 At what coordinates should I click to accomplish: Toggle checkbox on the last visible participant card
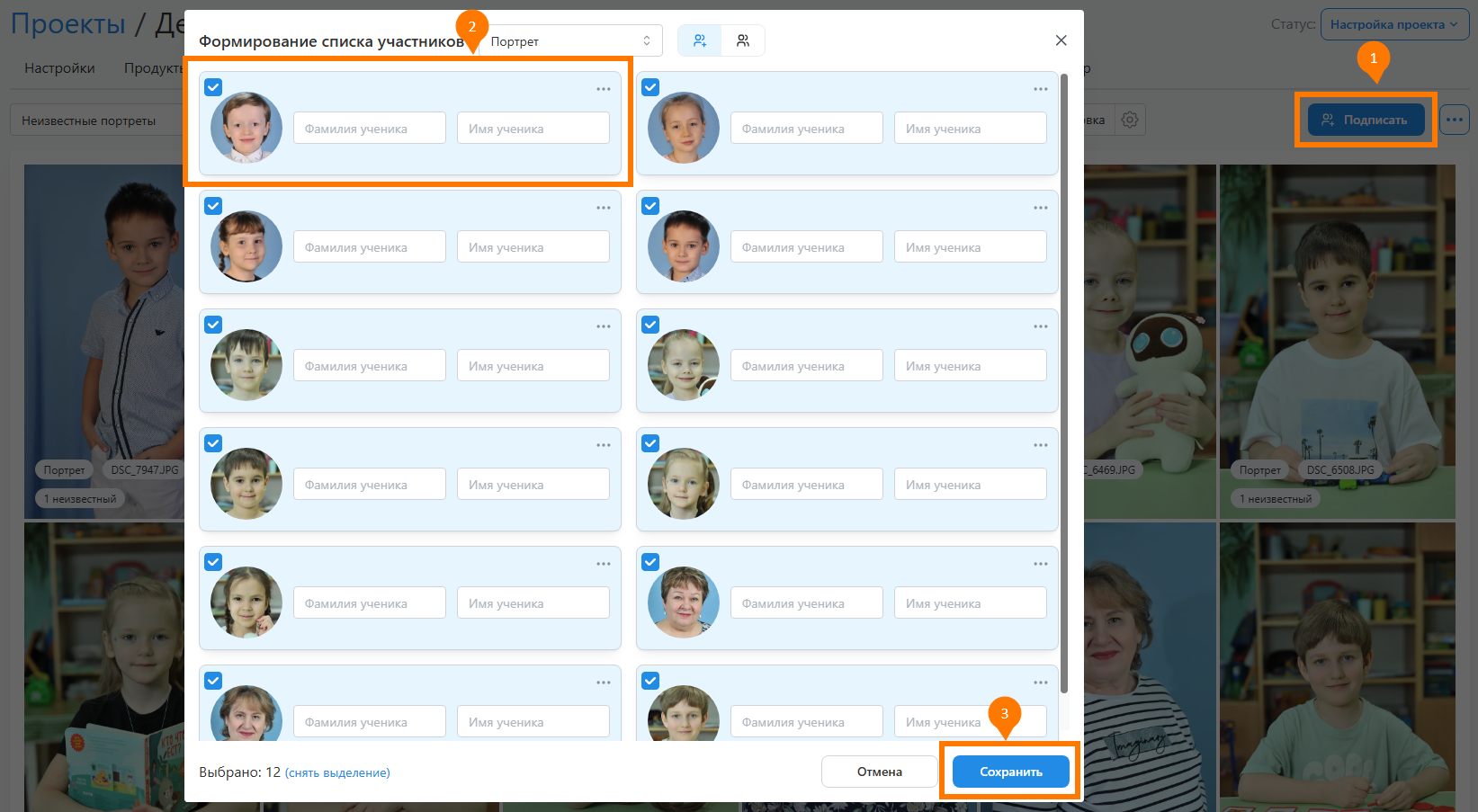click(x=650, y=681)
